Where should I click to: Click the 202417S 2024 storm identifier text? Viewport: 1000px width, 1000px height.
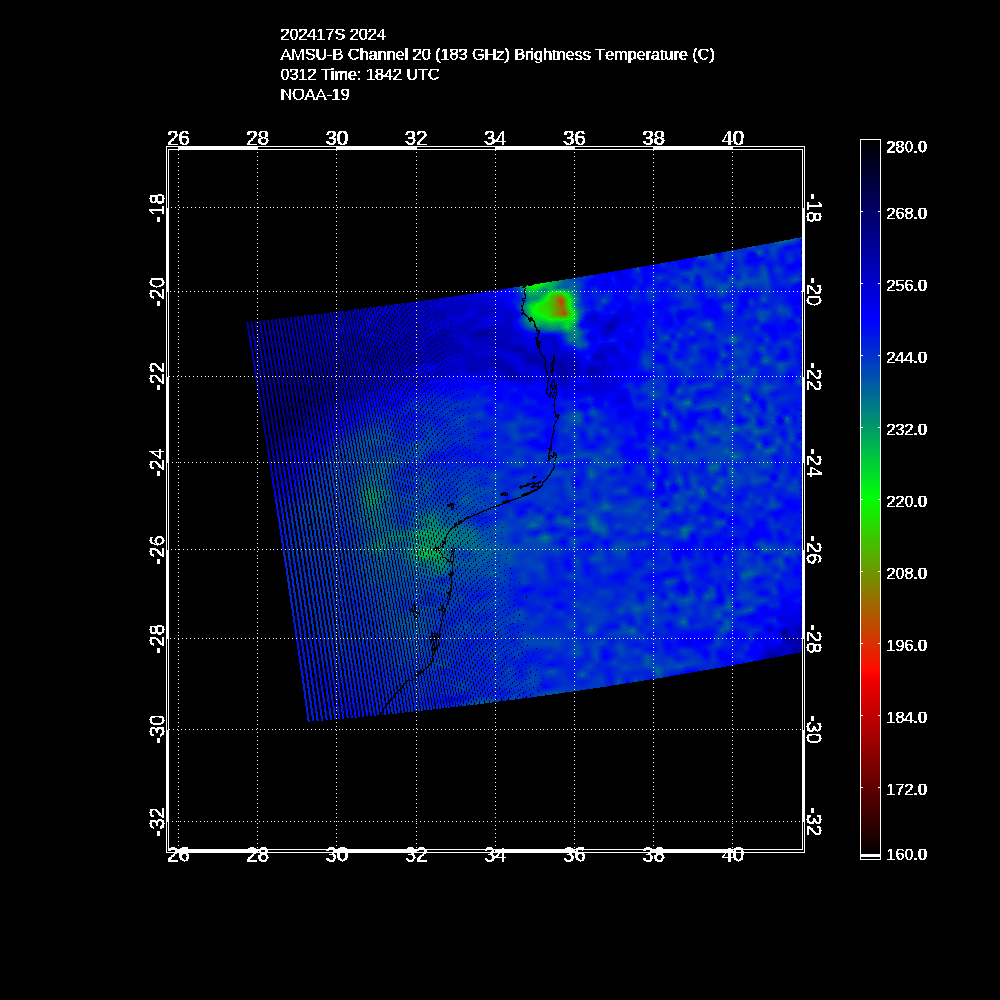[332, 35]
